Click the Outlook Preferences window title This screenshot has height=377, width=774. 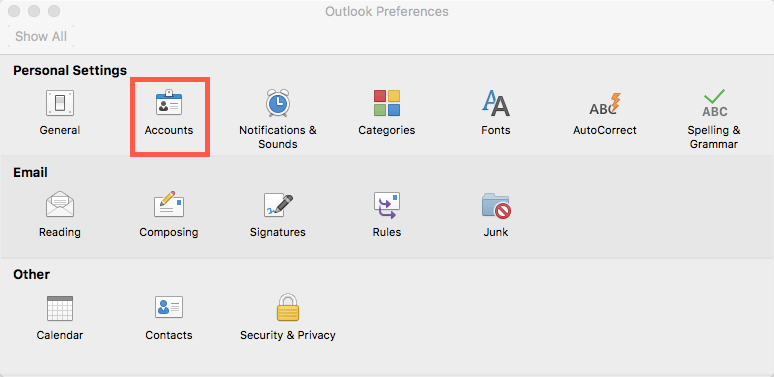[x=387, y=11]
